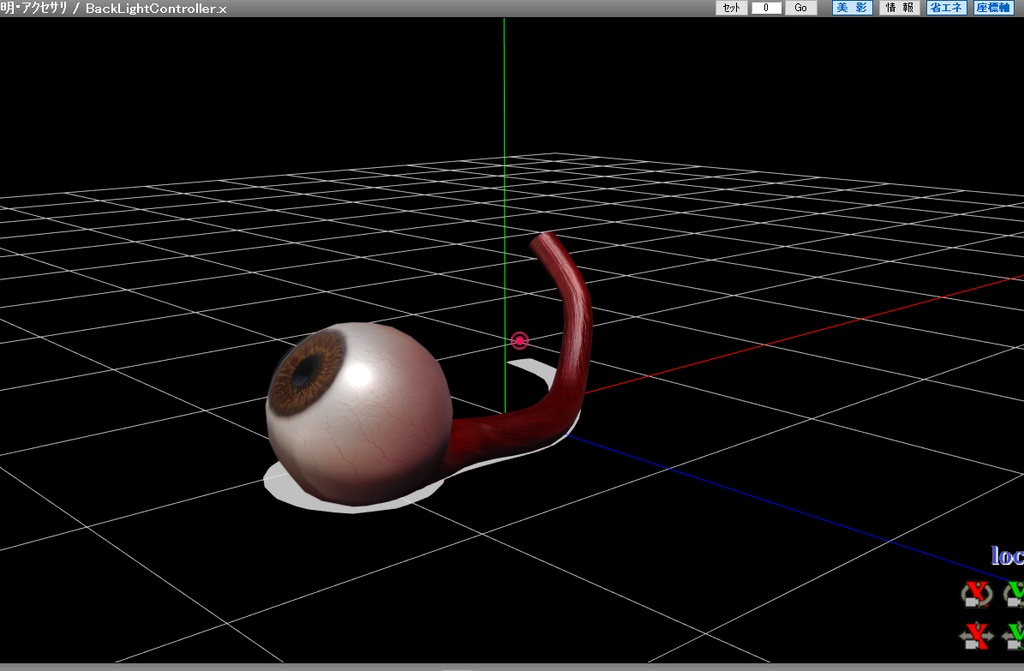Toggle the 省エネ power-save mode
Image resolution: width=1024 pixels, height=671 pixels.
[944, 7]
